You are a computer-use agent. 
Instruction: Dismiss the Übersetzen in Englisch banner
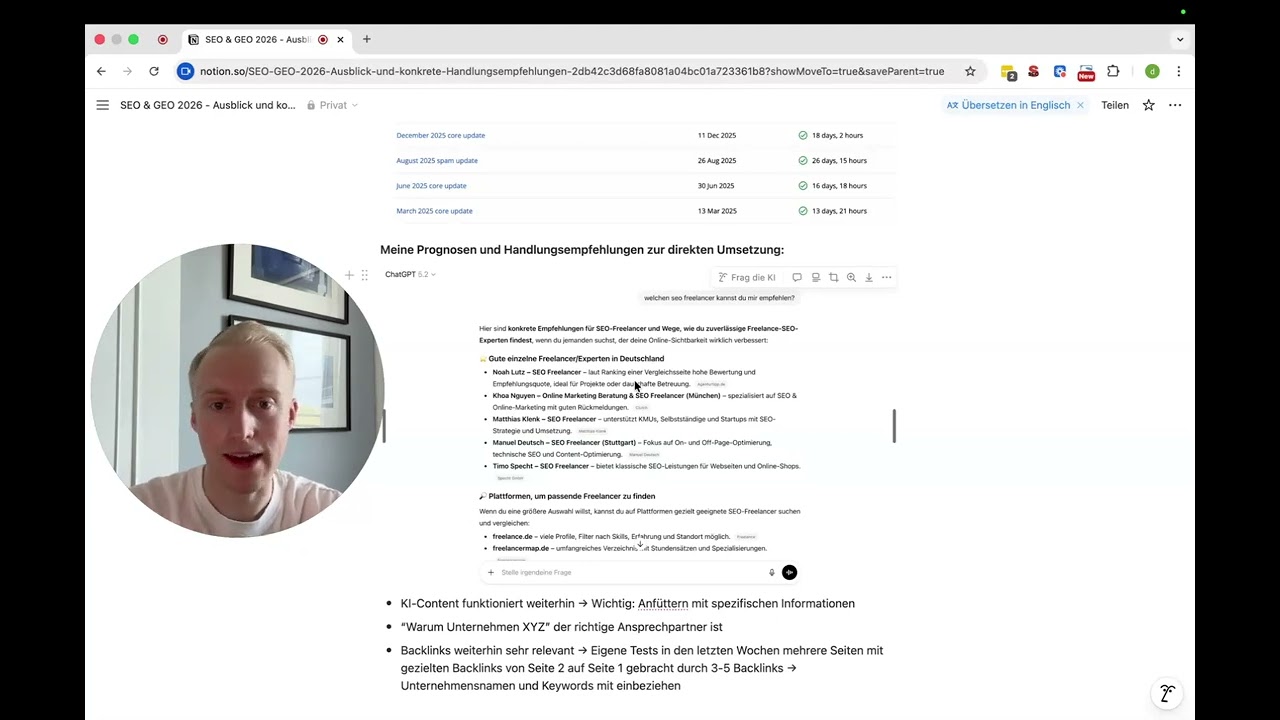pos(1080,105)
